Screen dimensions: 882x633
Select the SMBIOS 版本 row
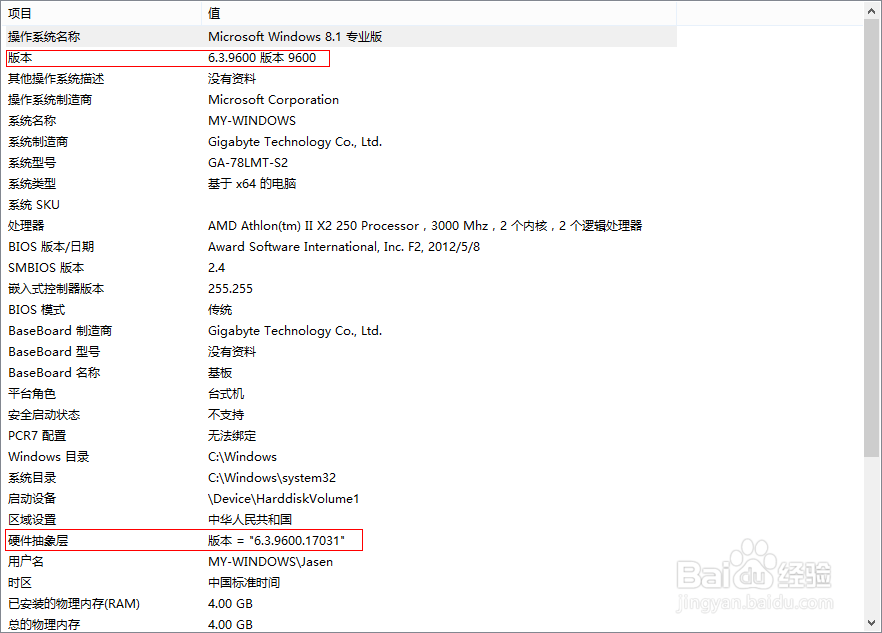tap(339, 268)
